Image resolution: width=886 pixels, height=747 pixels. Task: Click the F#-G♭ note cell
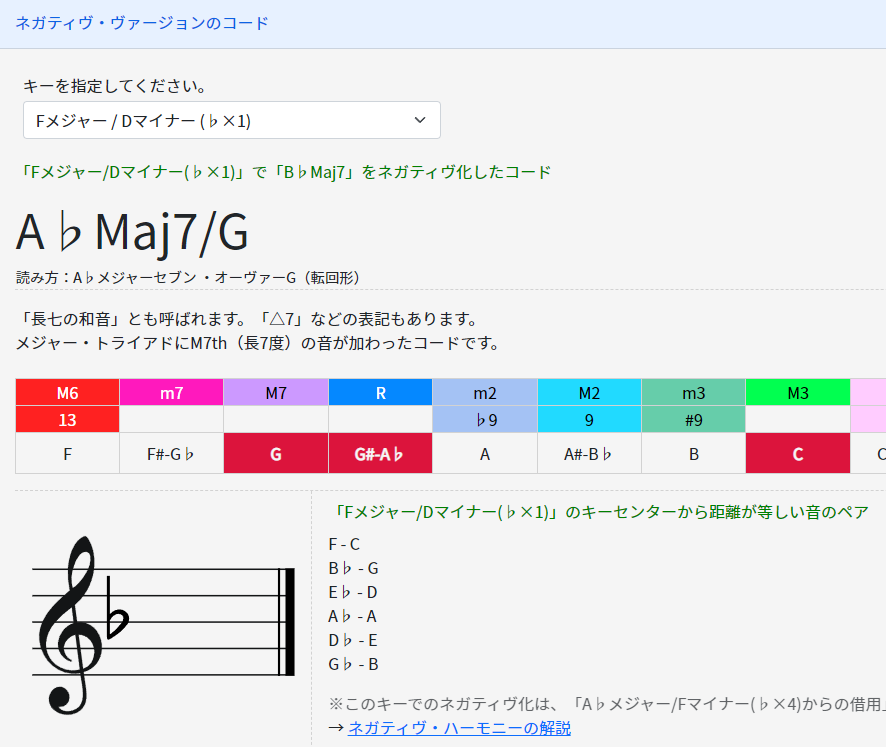pyautogui.click(x=172, y=454)
